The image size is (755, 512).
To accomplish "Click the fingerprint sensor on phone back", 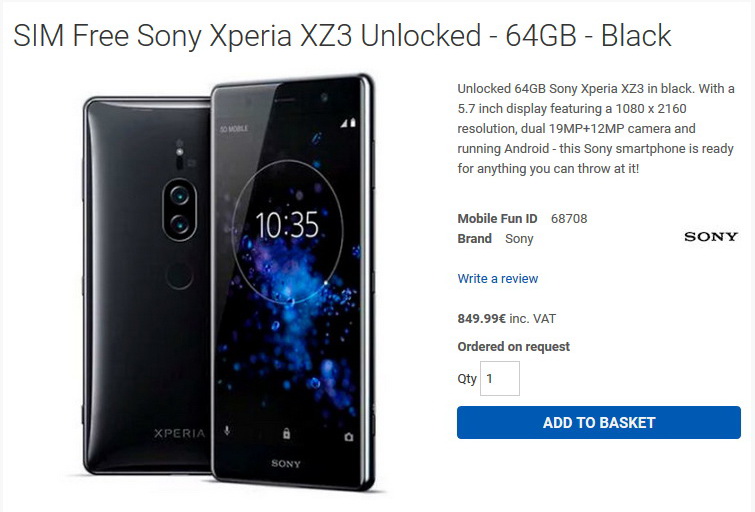I will 179,276.
